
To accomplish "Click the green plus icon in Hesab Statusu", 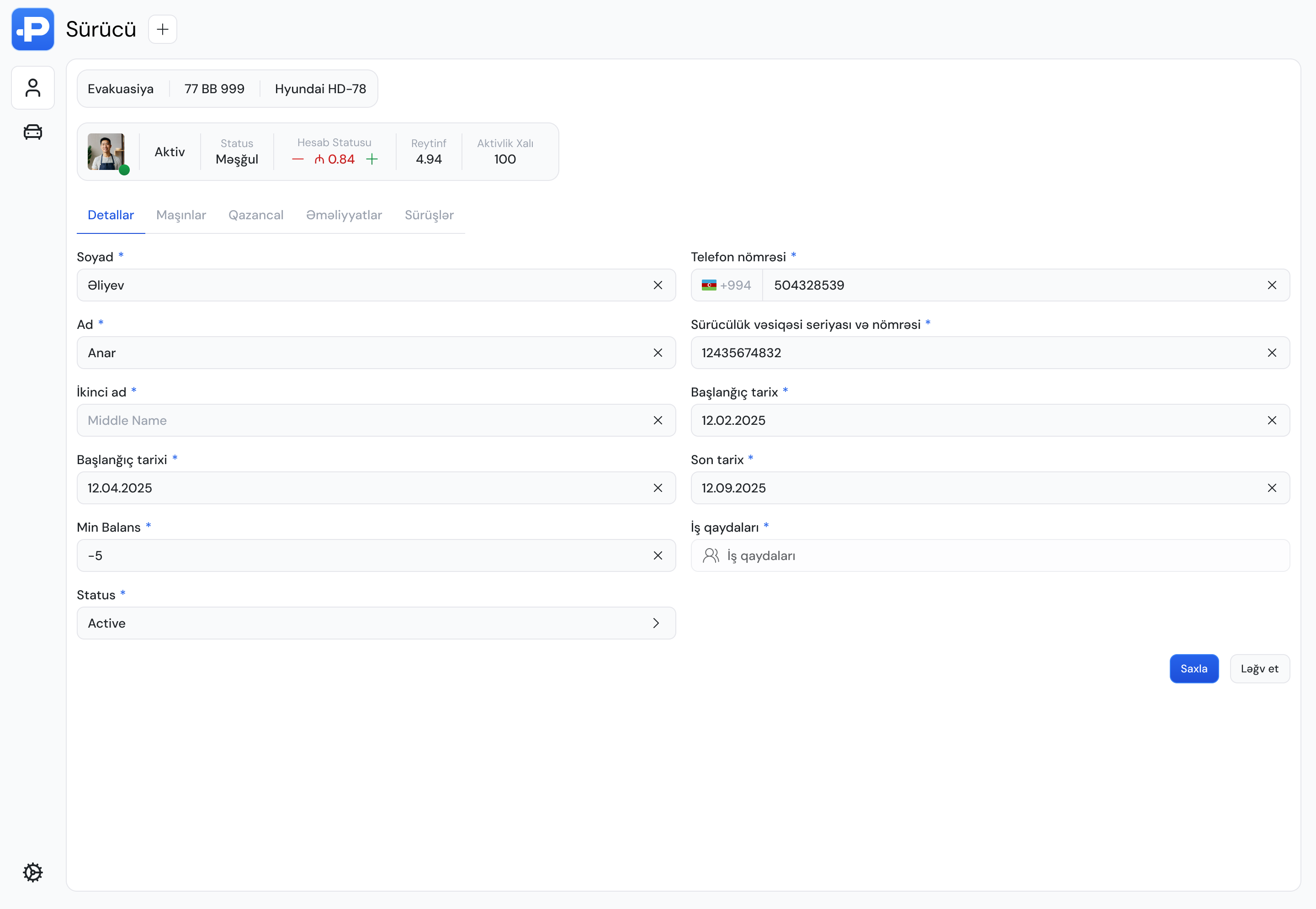I will click(x=372, y=159).
